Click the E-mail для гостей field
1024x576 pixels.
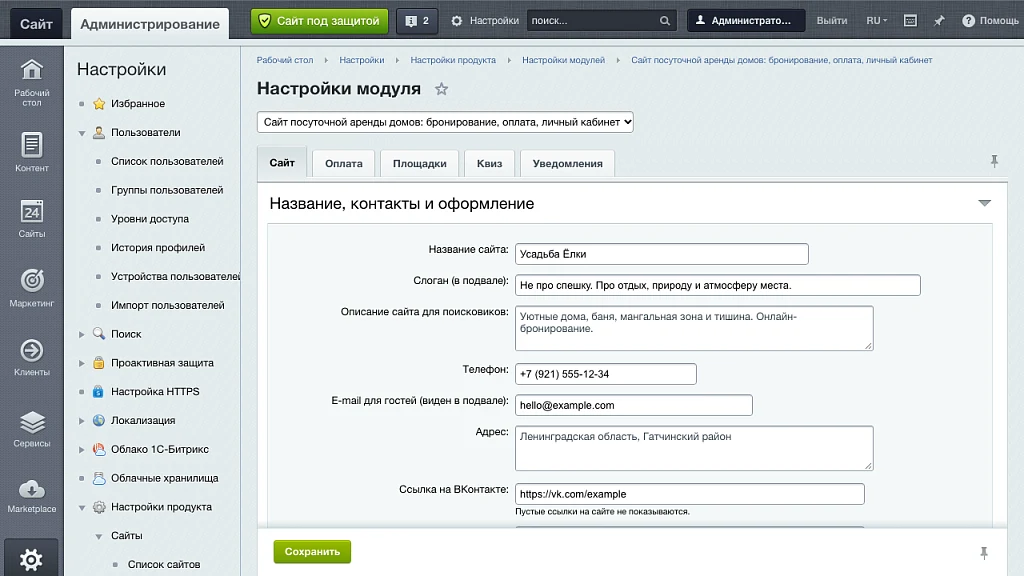coord(633,406)
